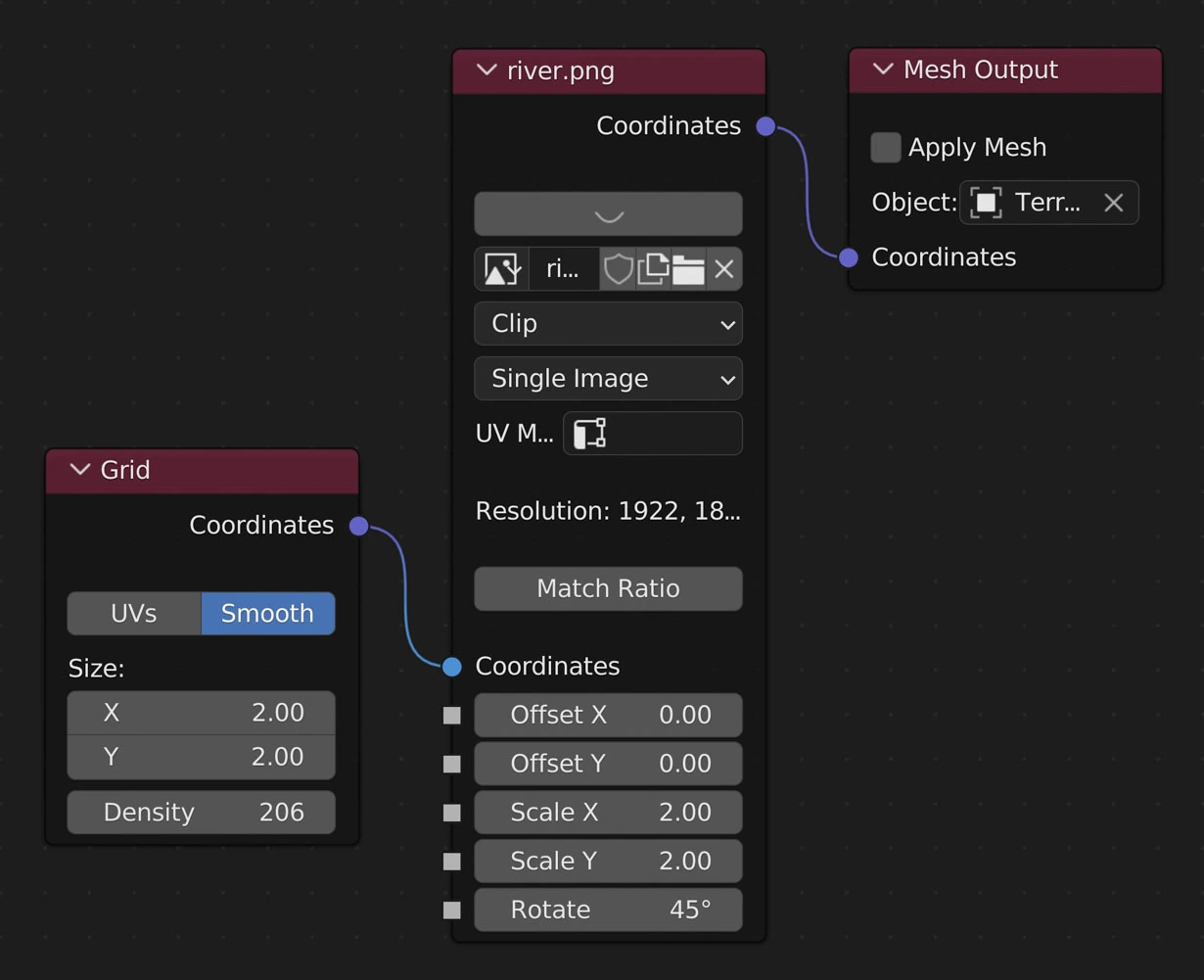The width and height of the screenshot is (1204, 980).
Task: Toggle the fake user shield icon
Action: 618,269
